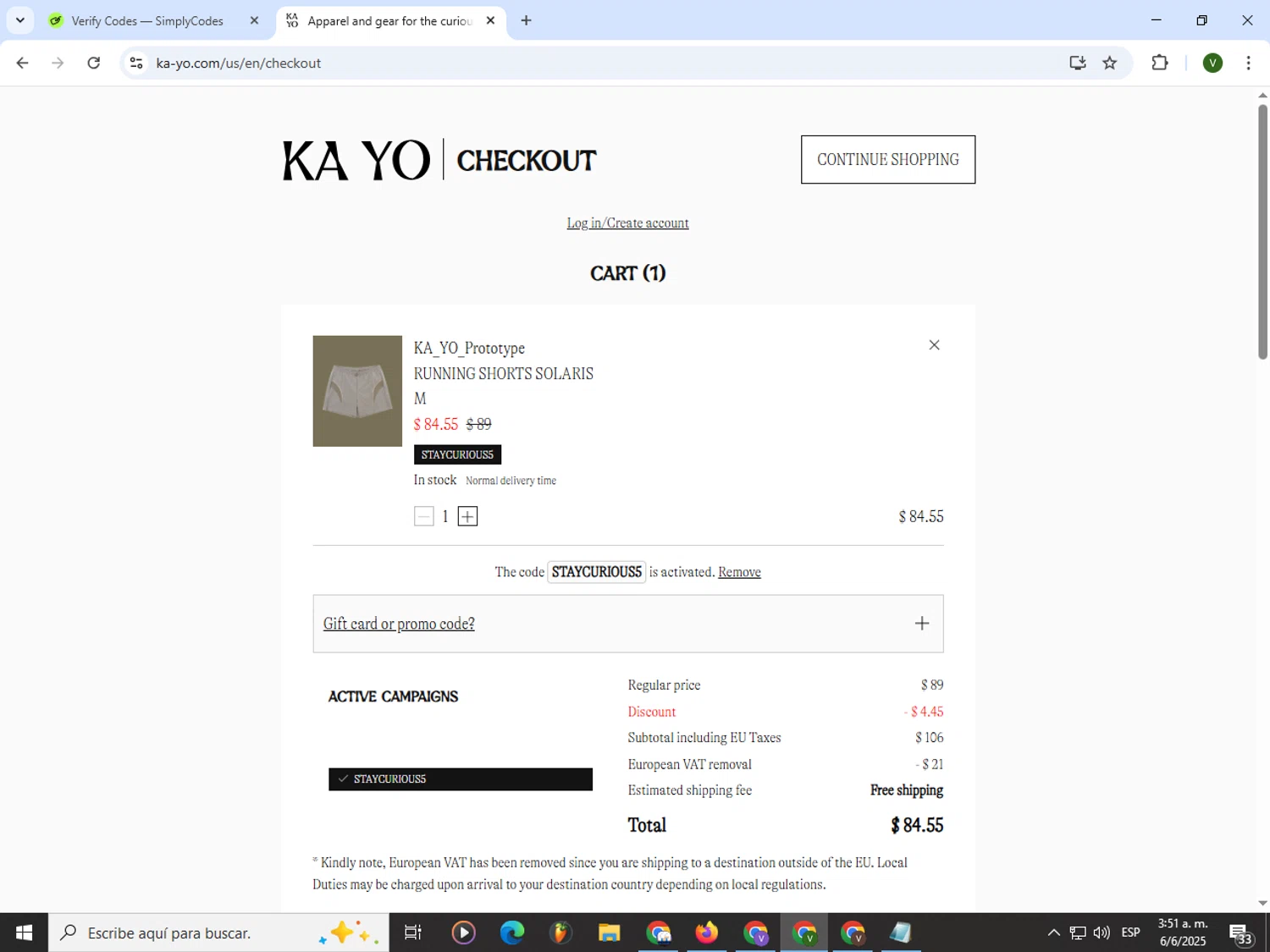Screen dimensions: 1270x952
Task: Open browser extensions menu
Action: coord(1160,63)
